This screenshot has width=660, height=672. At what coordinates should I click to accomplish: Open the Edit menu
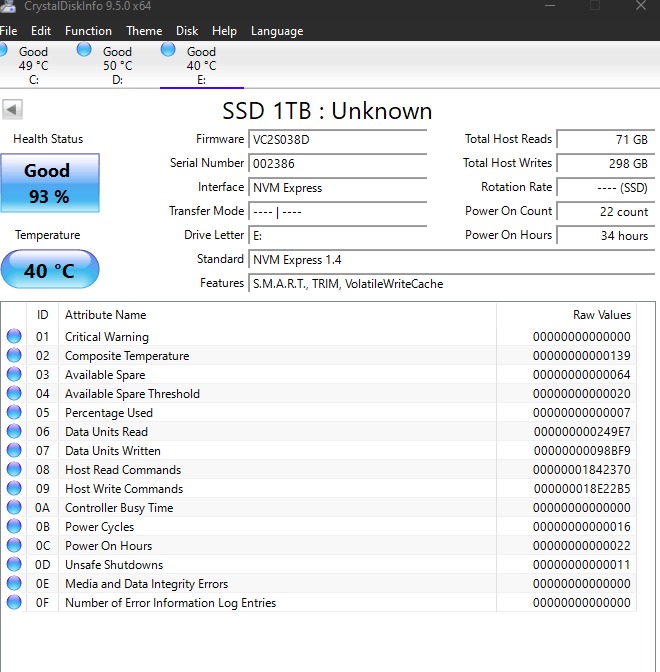[x=41, y=31]
